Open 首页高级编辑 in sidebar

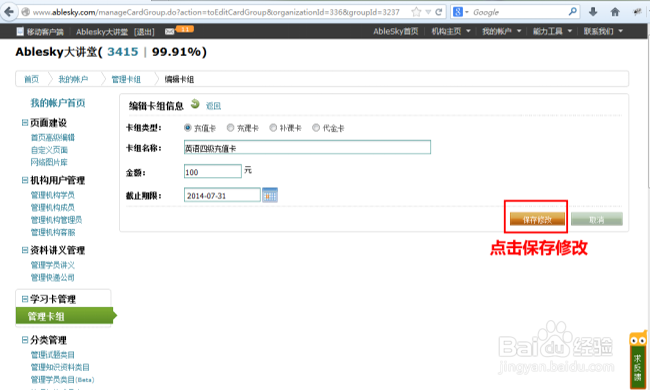[53, 137]
